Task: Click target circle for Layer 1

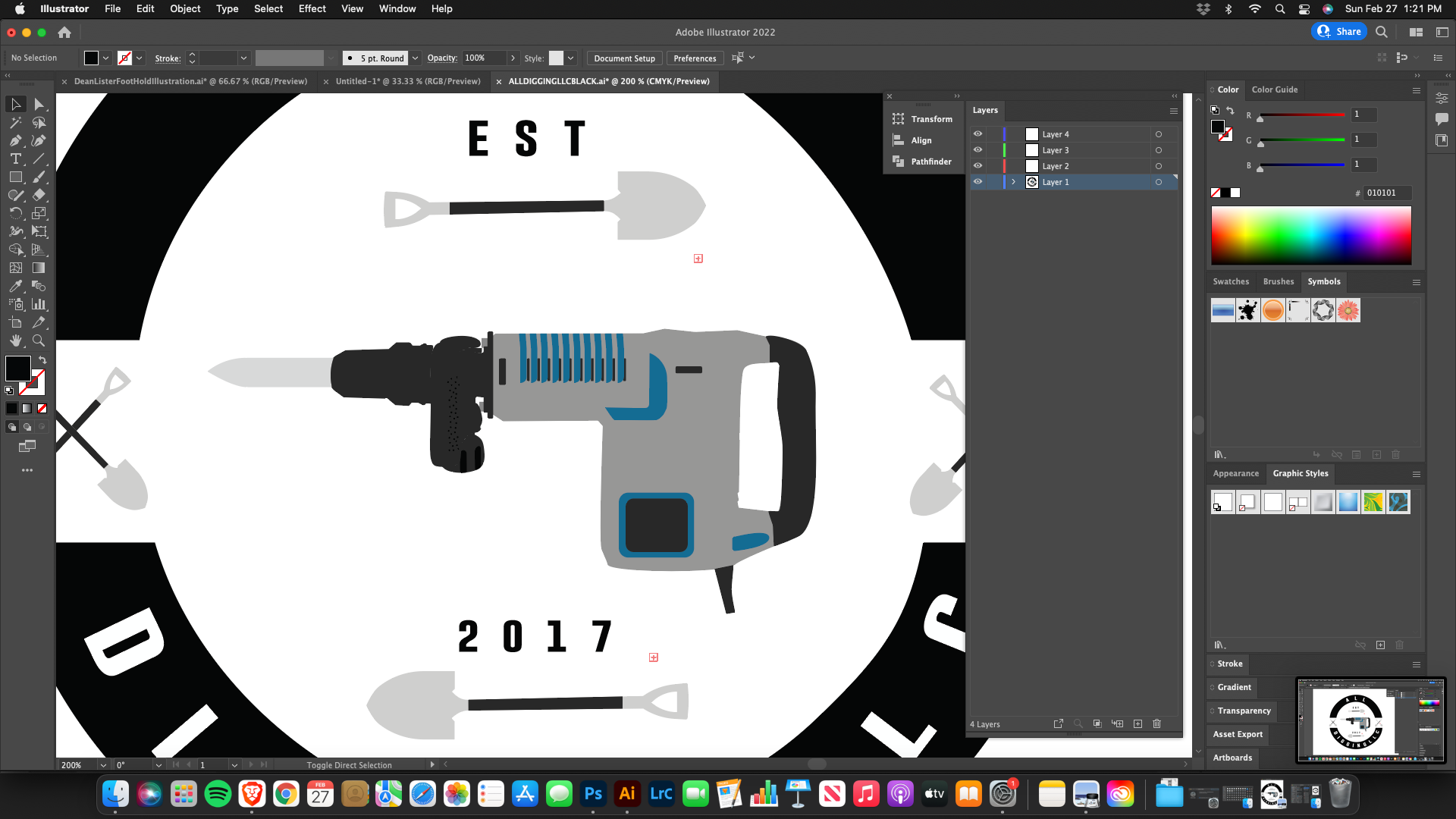Action: [1159, 182]
